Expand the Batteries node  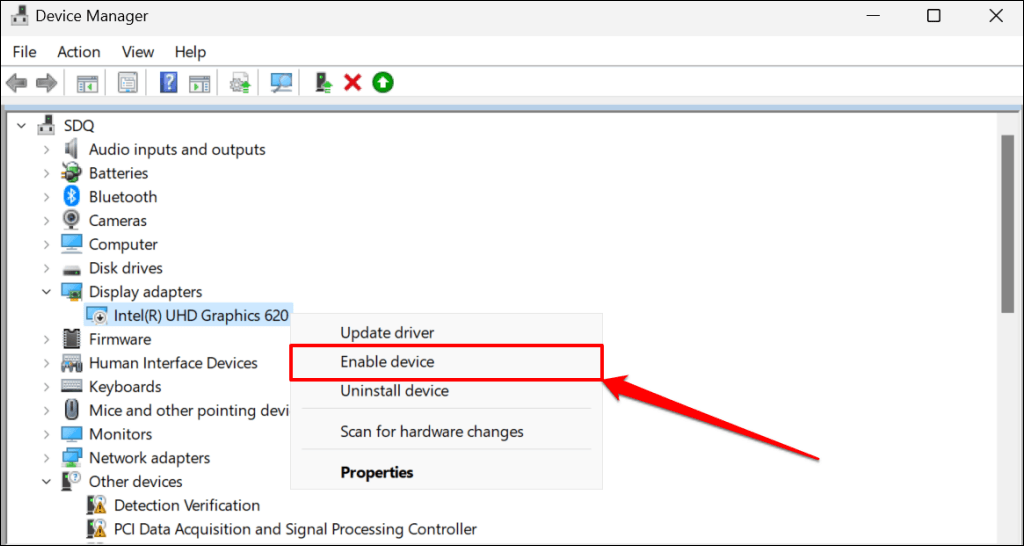[x=46, y=173]
